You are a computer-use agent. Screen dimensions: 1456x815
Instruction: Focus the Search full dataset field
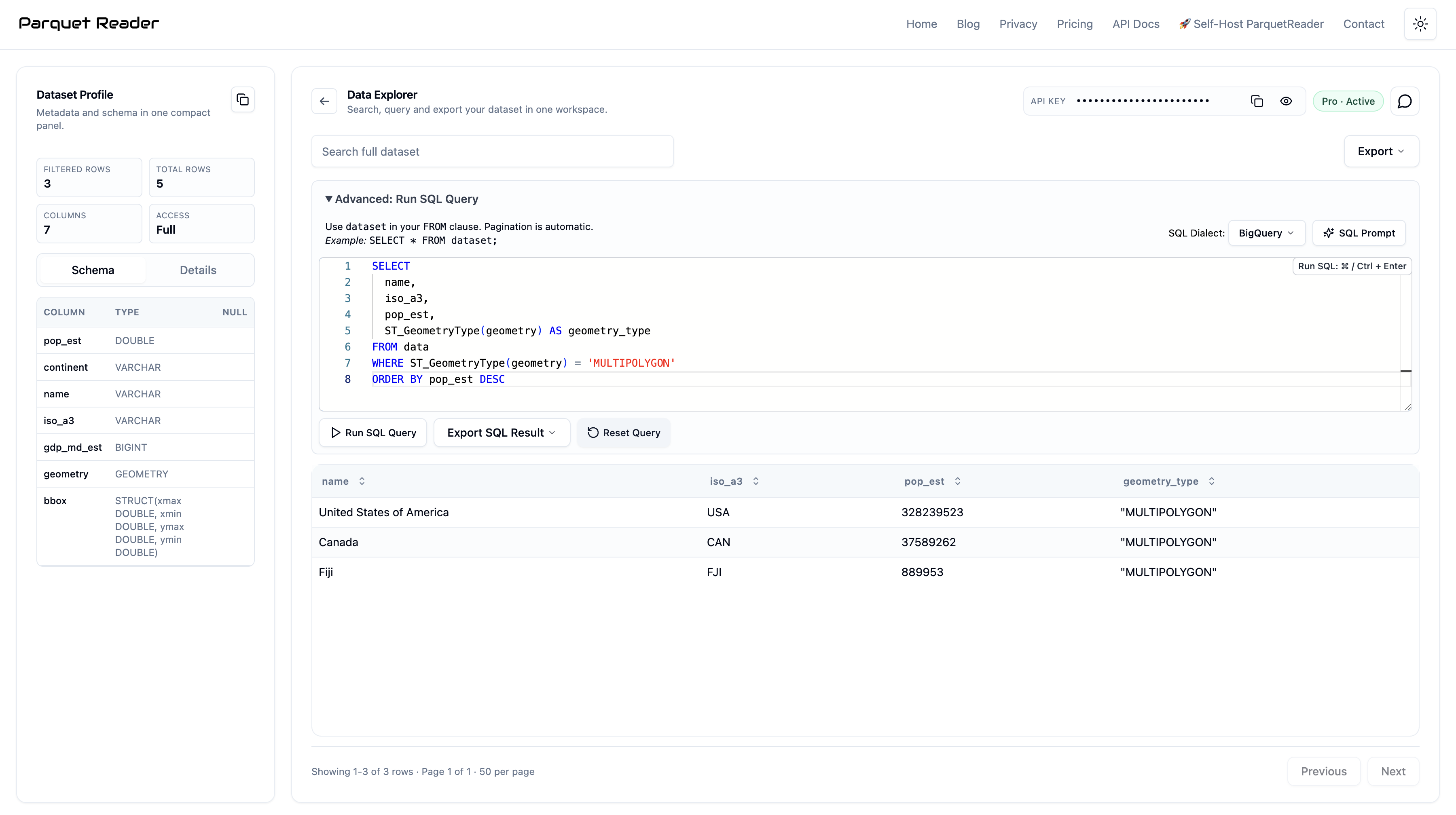pos(492,151)
